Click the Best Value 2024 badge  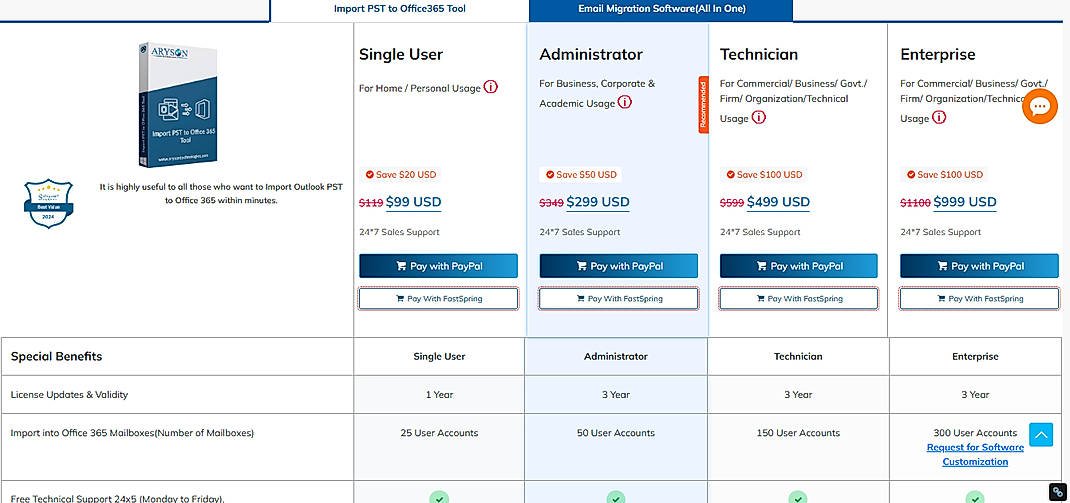pos(48,203)
